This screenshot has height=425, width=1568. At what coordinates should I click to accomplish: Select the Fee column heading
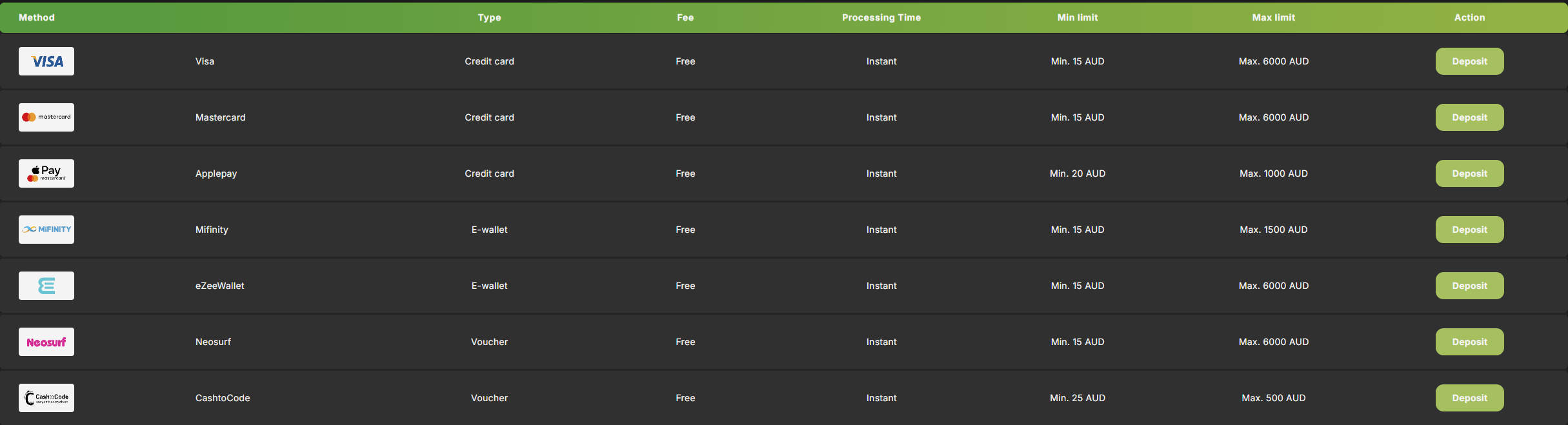pyautogui.click(x=685, y=17)
